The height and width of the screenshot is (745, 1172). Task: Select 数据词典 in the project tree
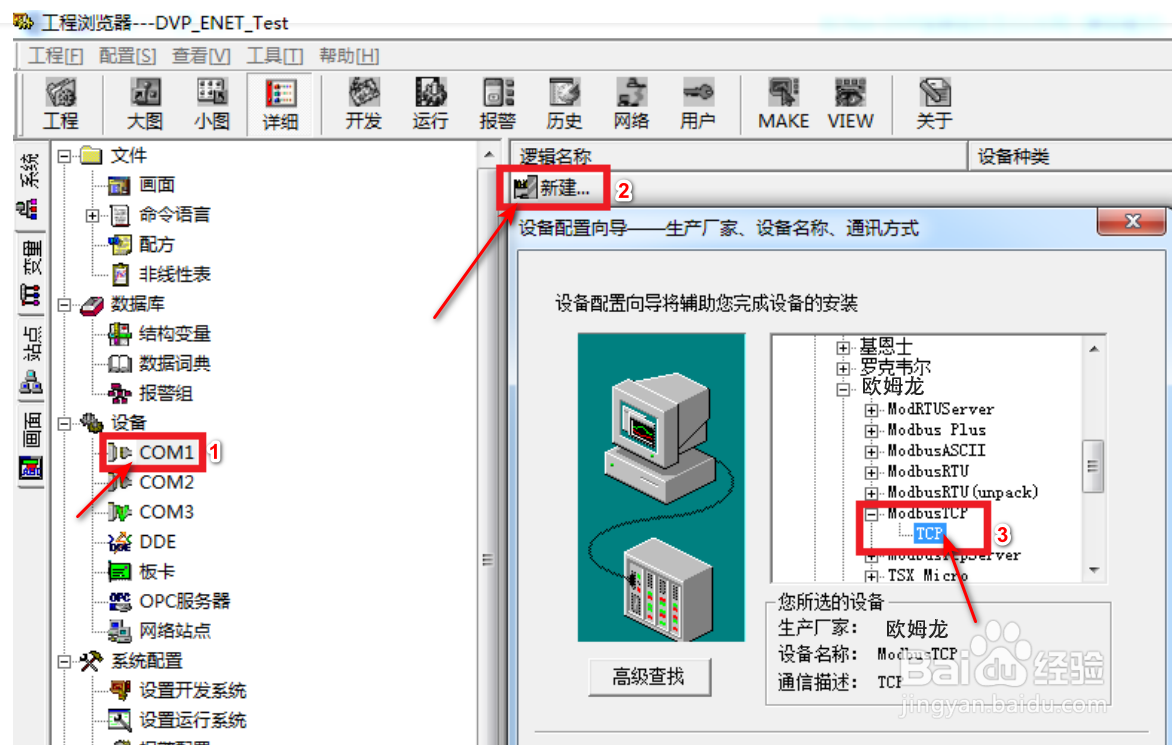175,363
